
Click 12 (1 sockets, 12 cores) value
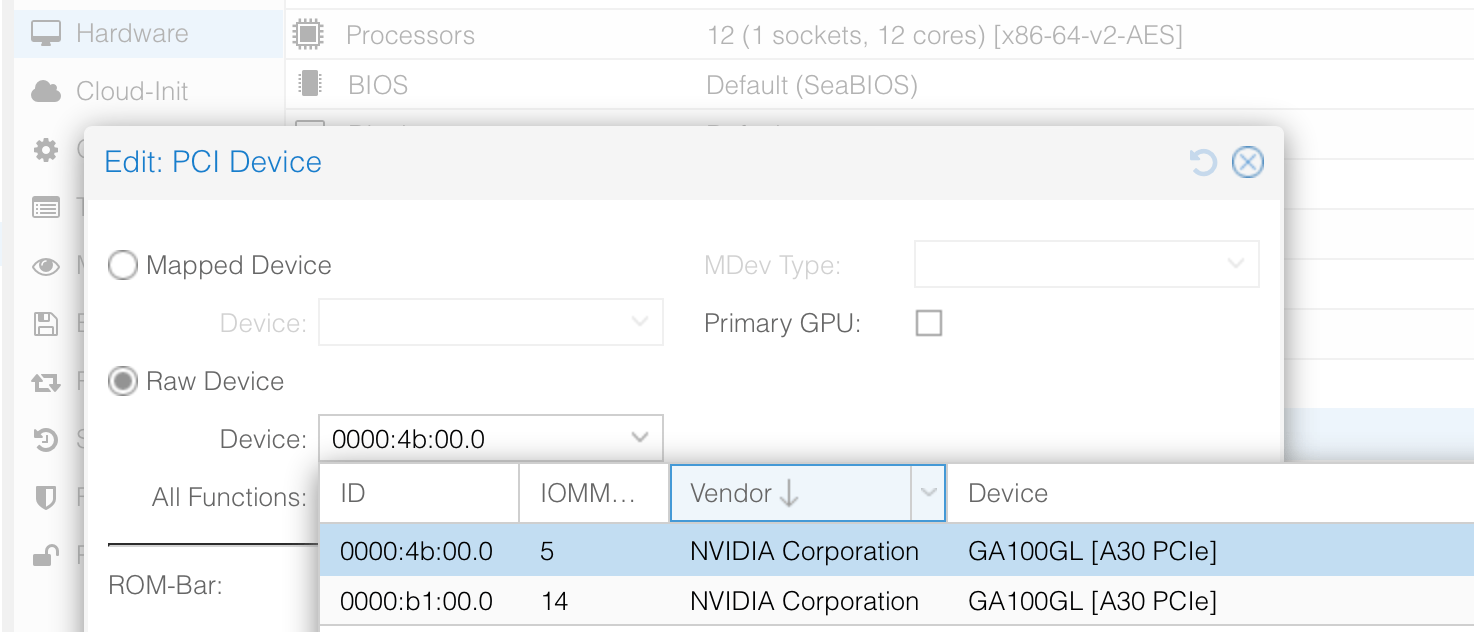(945, 36)
